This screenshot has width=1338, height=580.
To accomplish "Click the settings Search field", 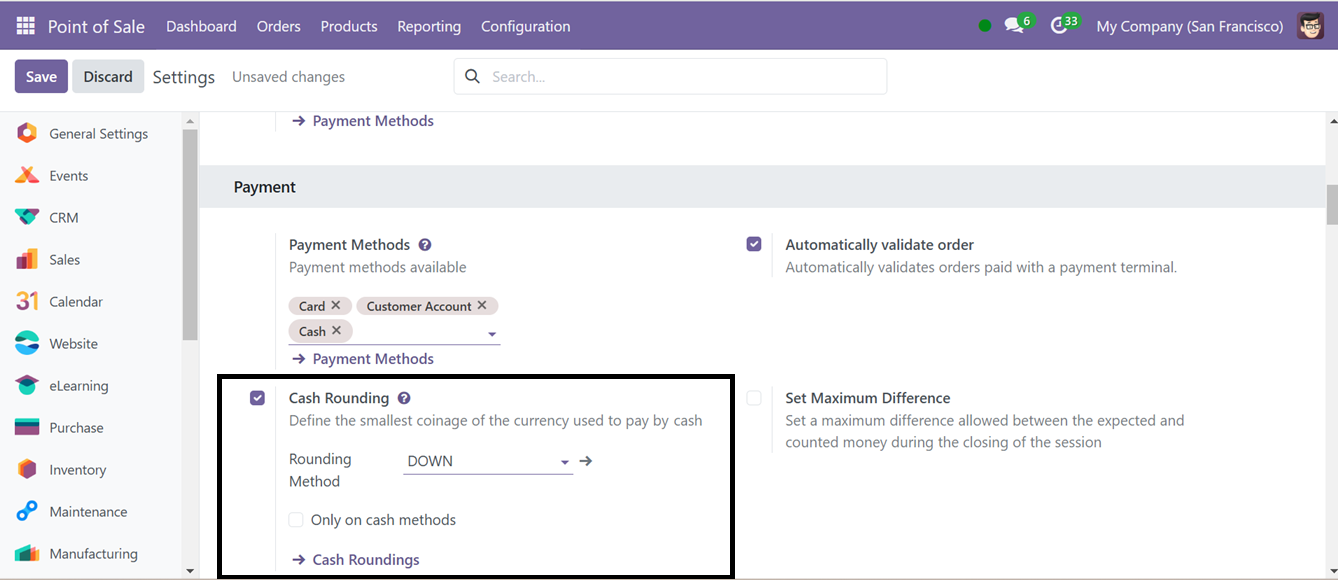I will tap(671, 76).
